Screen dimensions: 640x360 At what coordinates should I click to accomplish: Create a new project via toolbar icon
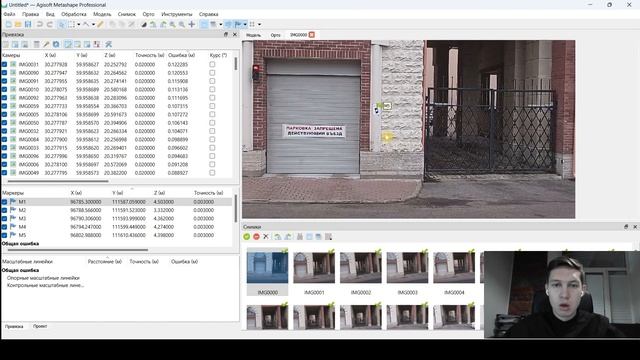click(8, 24)
